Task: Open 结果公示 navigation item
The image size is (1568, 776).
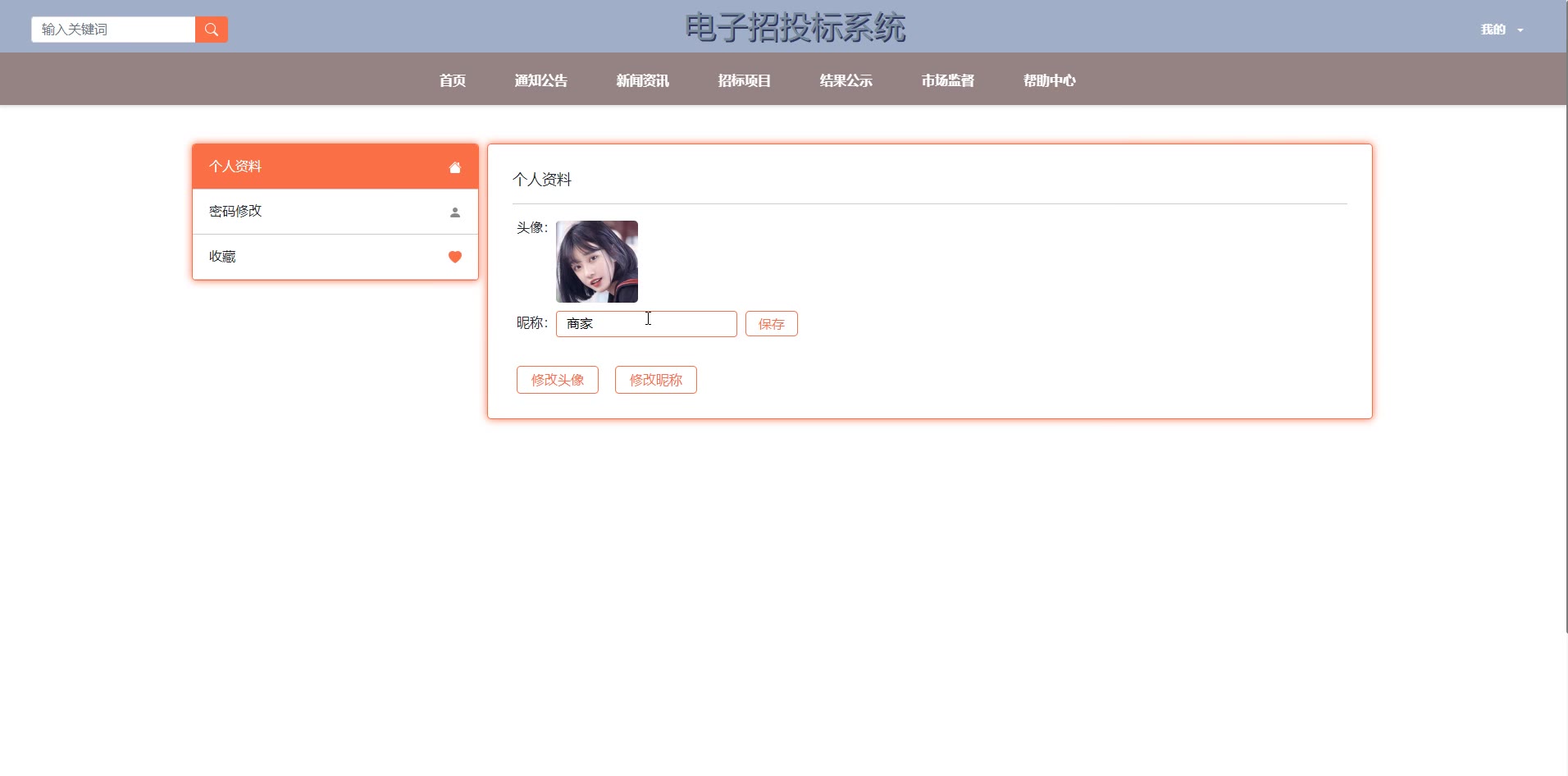Action: pyautogui.click(x=846, y=80)
